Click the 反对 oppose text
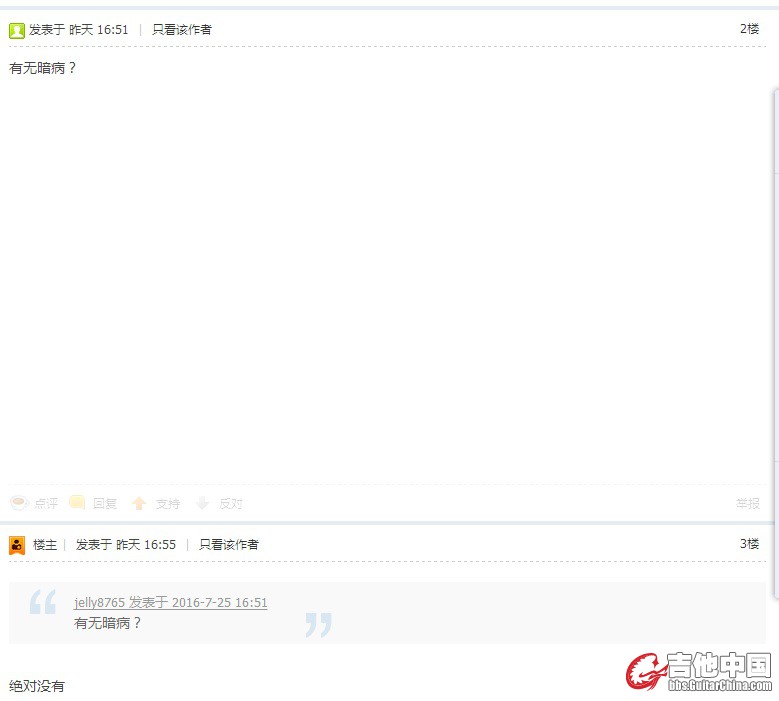Viewport: 779px width, 701px height. click(x=231, y=504)
